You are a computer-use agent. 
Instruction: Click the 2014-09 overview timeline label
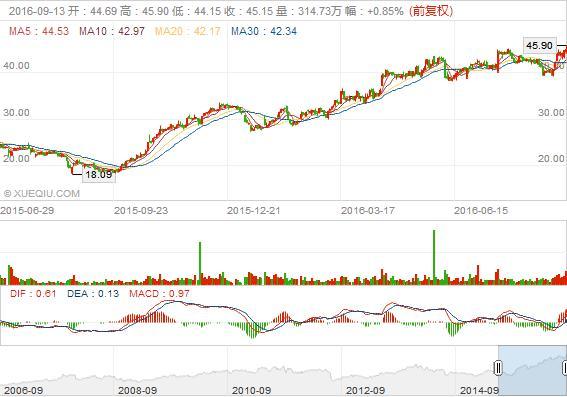(x=479, y=390)
